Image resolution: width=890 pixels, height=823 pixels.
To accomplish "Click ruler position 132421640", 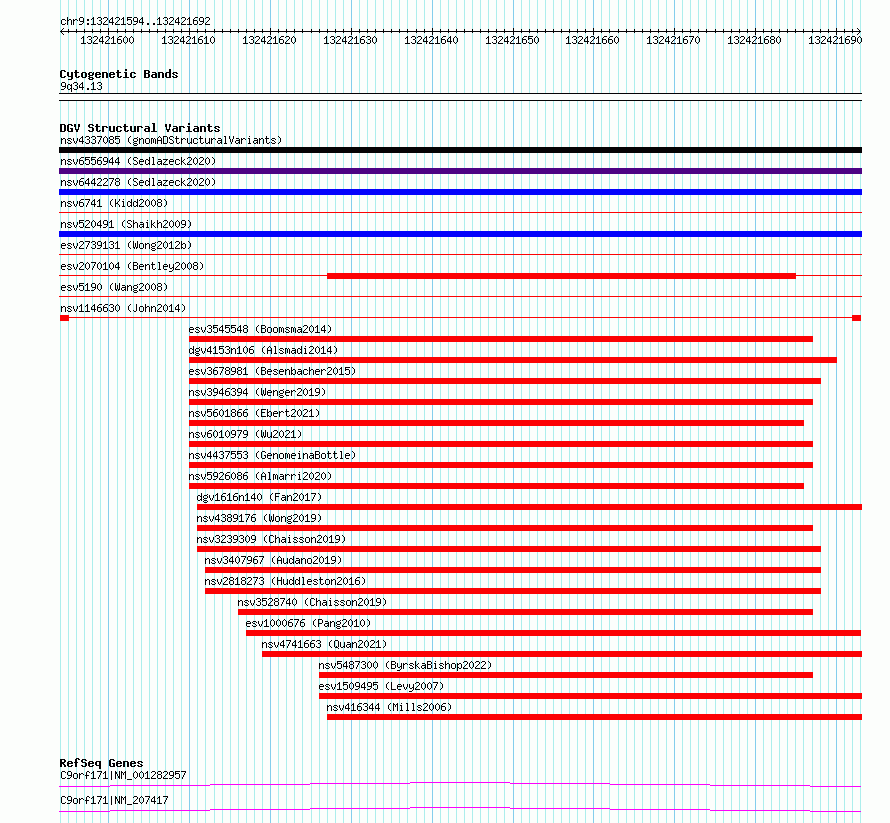I will click(431, 40).
